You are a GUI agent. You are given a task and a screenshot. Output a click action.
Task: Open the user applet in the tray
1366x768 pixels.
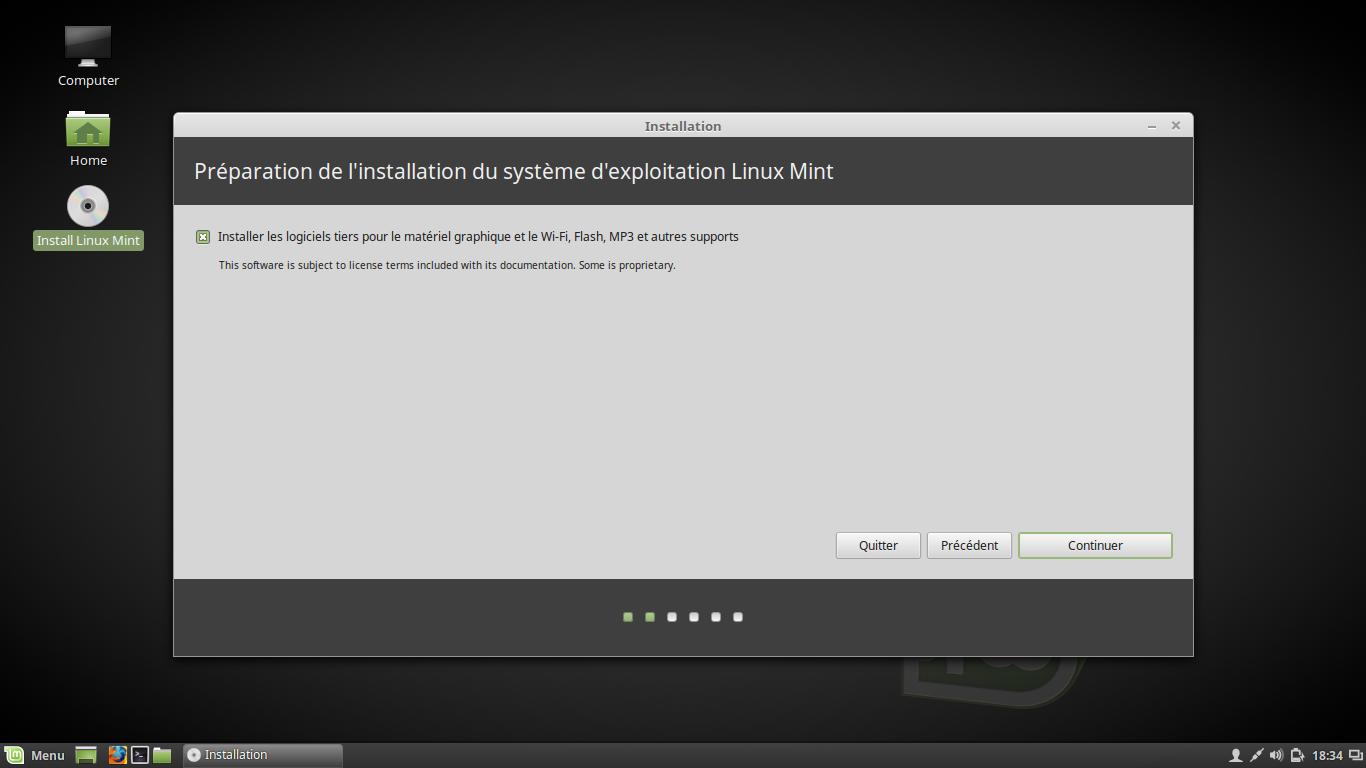[x=1235, y=755]
